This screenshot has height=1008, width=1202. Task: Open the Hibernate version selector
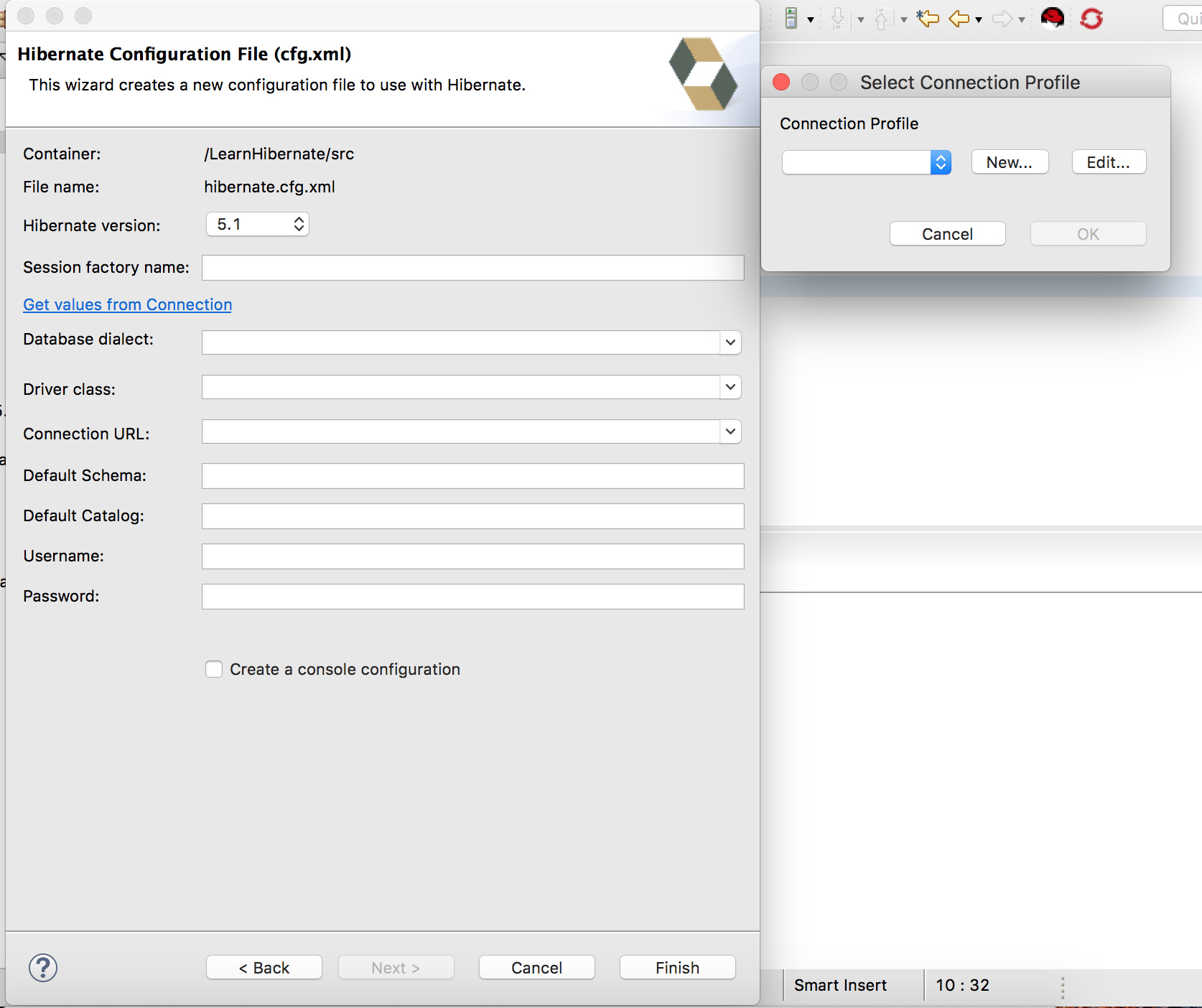(258, 225)
